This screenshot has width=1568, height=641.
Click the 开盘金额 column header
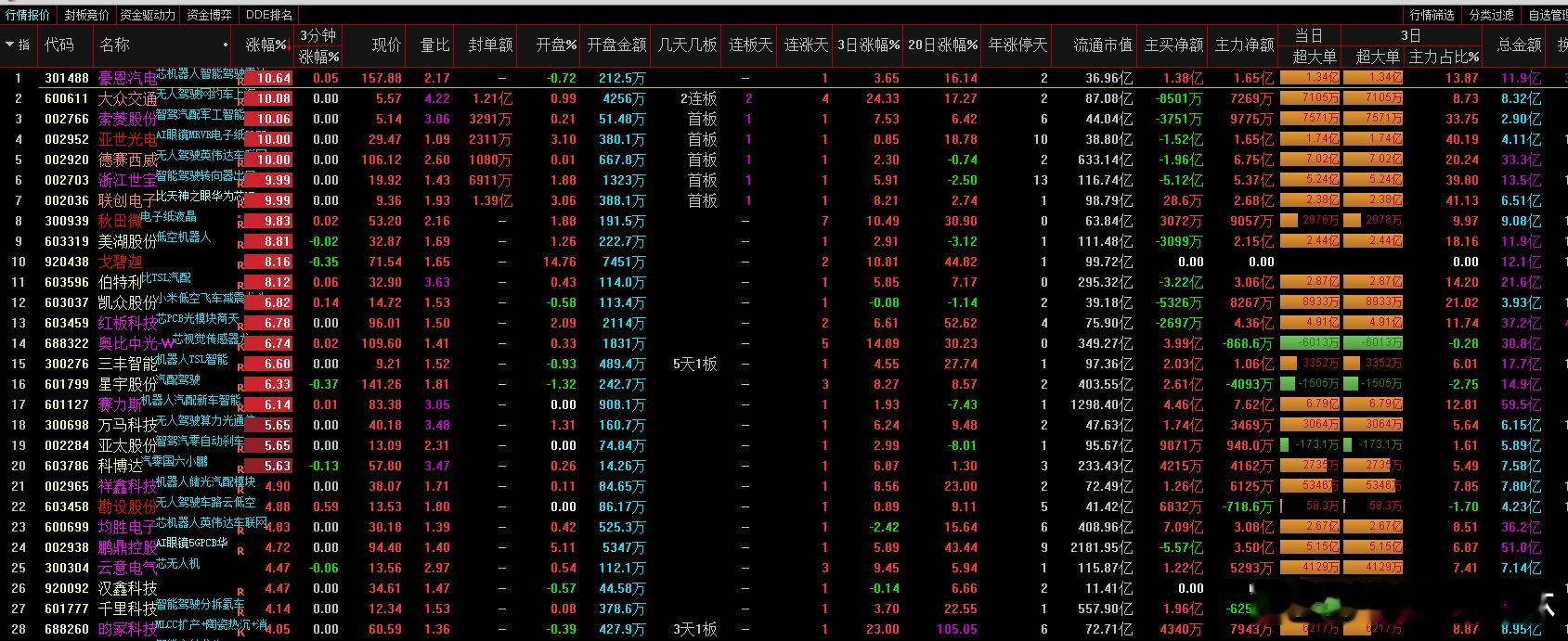[616, 45]
